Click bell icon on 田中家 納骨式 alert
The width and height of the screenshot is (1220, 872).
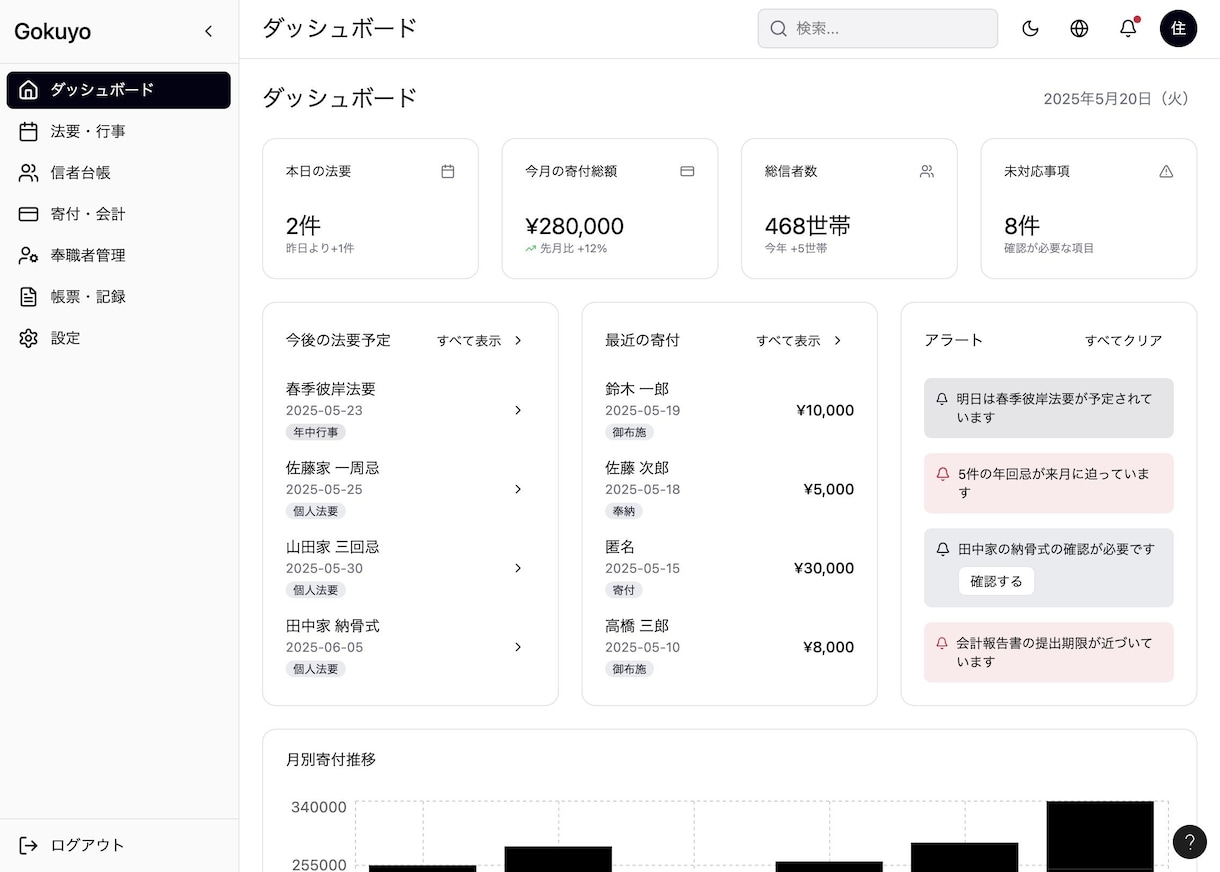click(x=942, y=549)
